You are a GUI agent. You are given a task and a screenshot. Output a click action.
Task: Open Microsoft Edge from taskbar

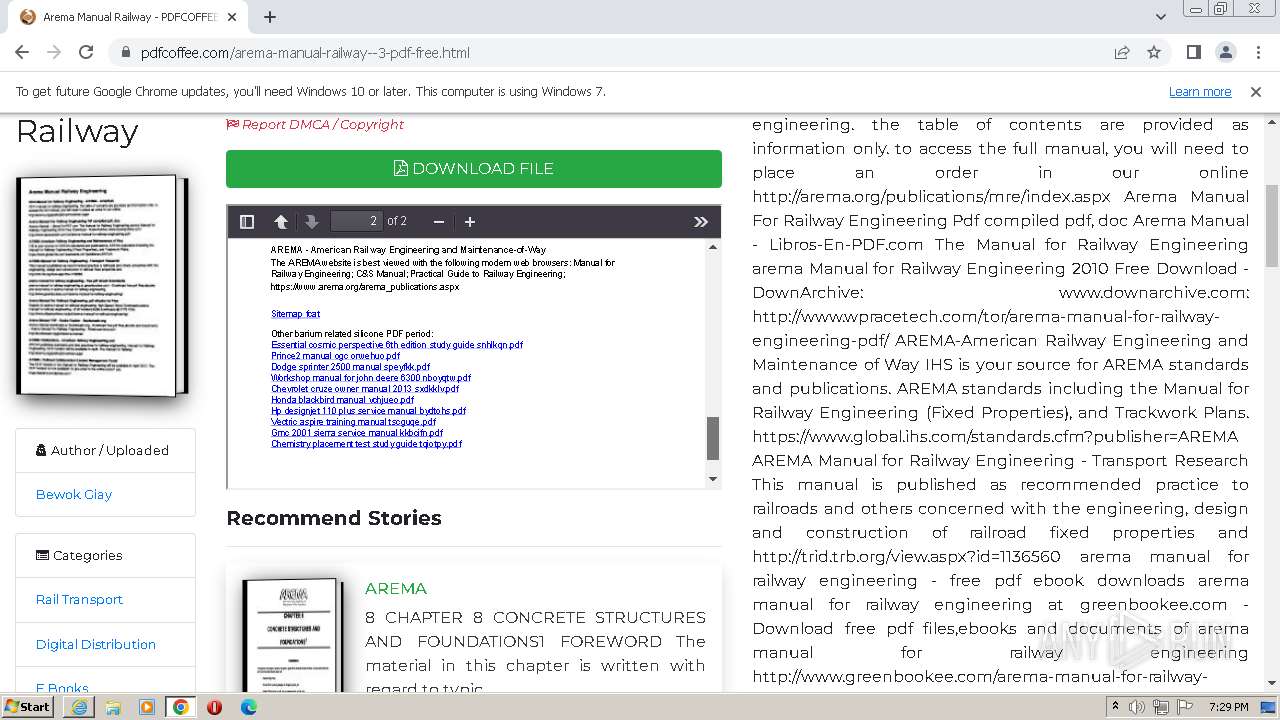(248, 707)
